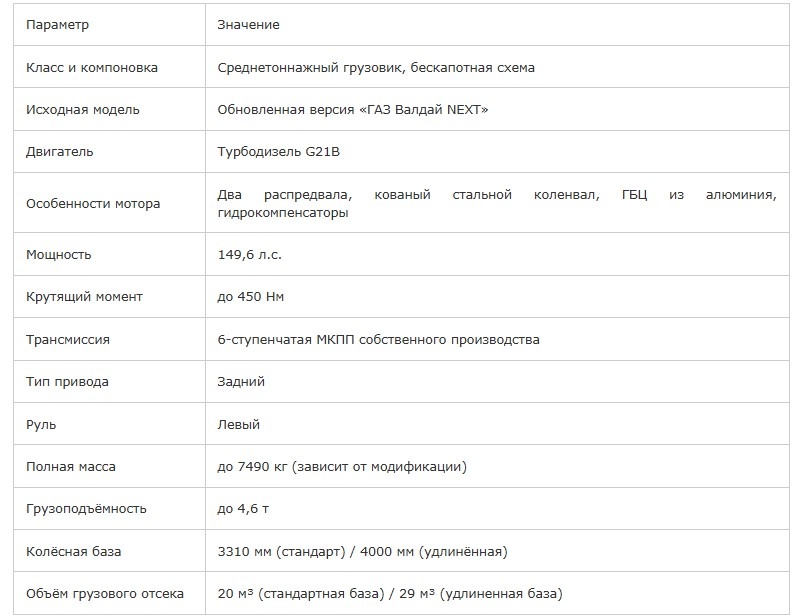Select the 'Крутящий момент' label
800x615 pixels.
click(x=84, y=297)
